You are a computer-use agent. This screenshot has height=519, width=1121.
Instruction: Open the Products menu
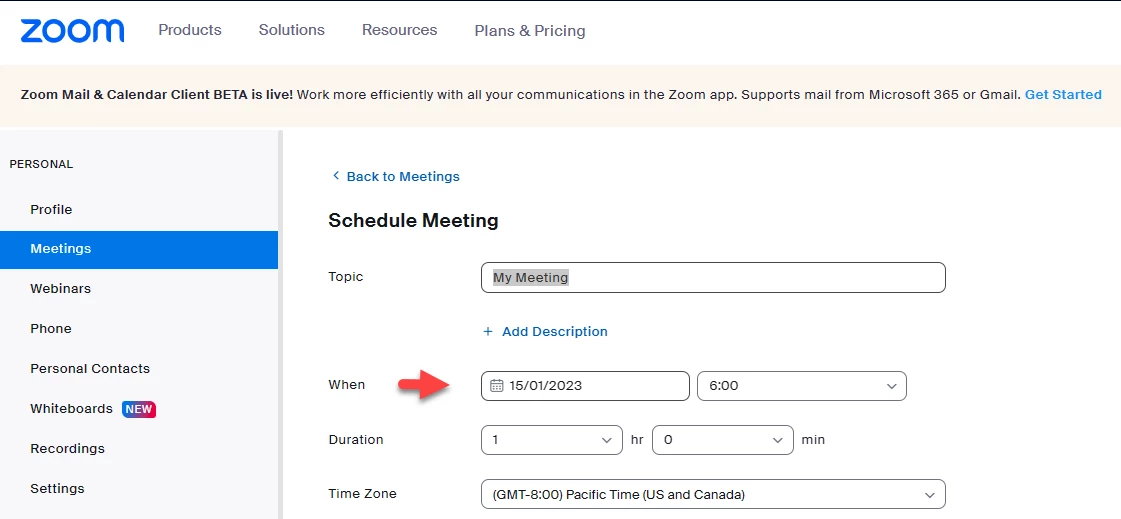click(x=190, y=30)
